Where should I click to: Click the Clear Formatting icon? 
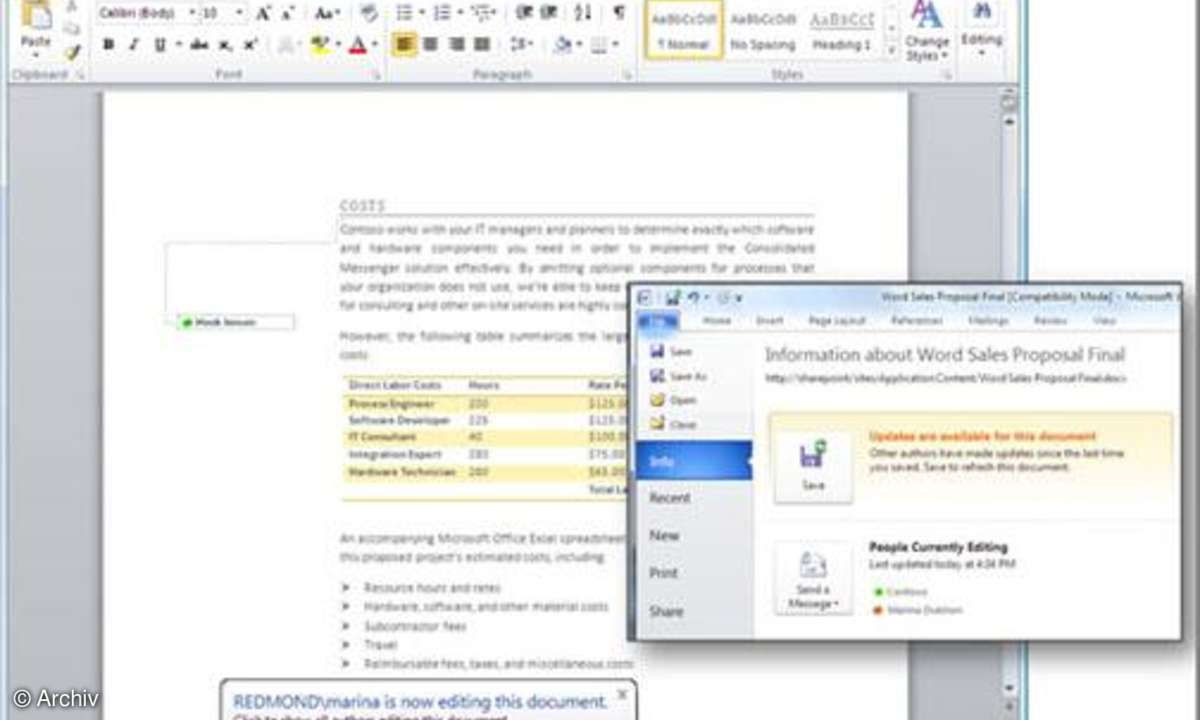[x=369, y=13]
